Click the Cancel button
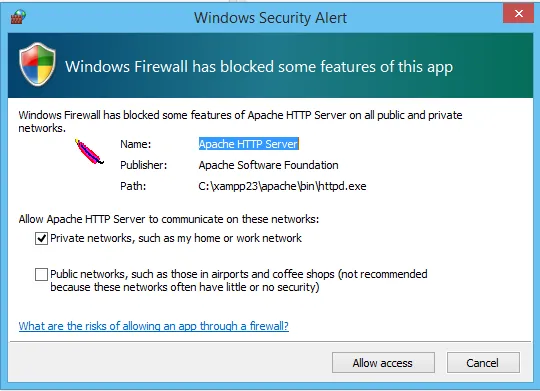The image size is (540, 391). coord(483,363)
